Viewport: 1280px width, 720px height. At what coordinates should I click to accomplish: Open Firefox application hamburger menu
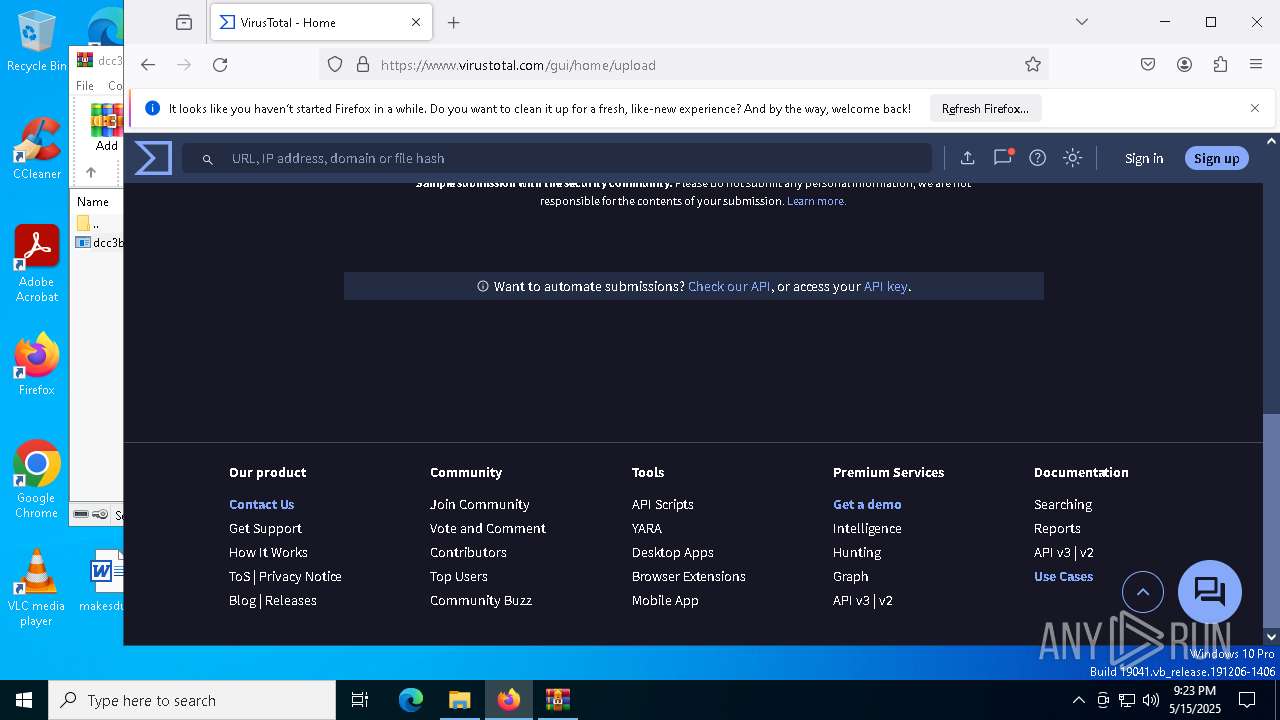click(1256, 65)
